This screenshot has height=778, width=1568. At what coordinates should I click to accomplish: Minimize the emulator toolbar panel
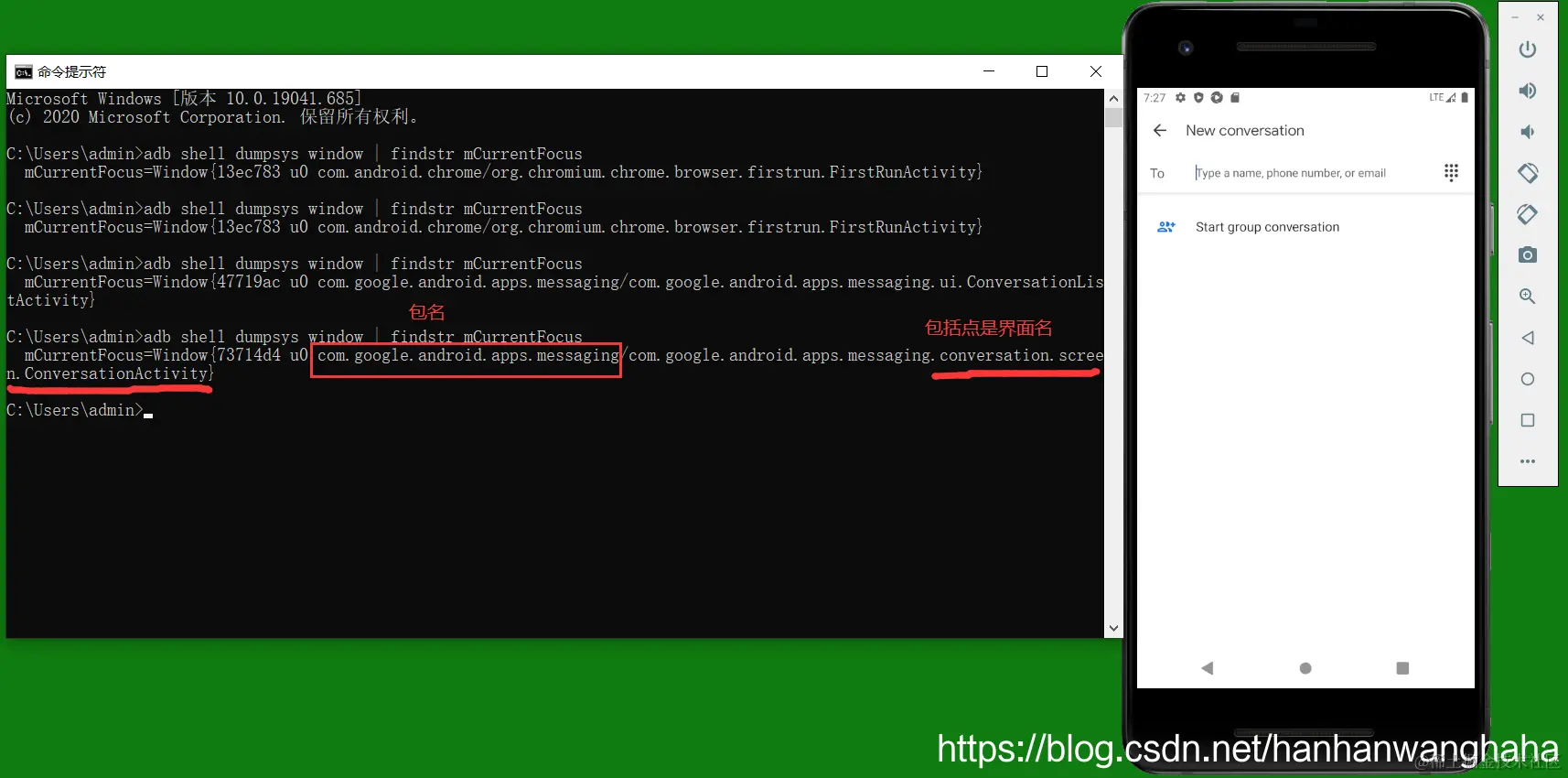pos(1515,17)
